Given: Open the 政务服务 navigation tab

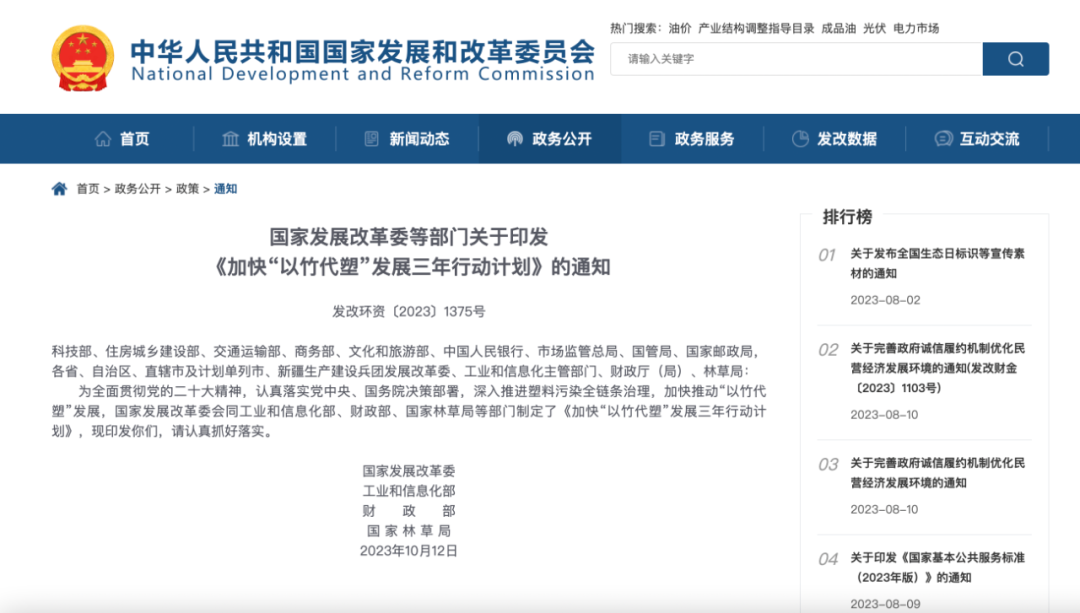Looking at the screenshot, I should (692, 139).
